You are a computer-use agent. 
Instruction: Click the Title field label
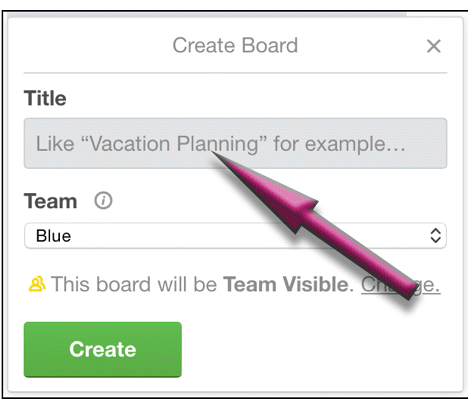(x=45, y=98)
